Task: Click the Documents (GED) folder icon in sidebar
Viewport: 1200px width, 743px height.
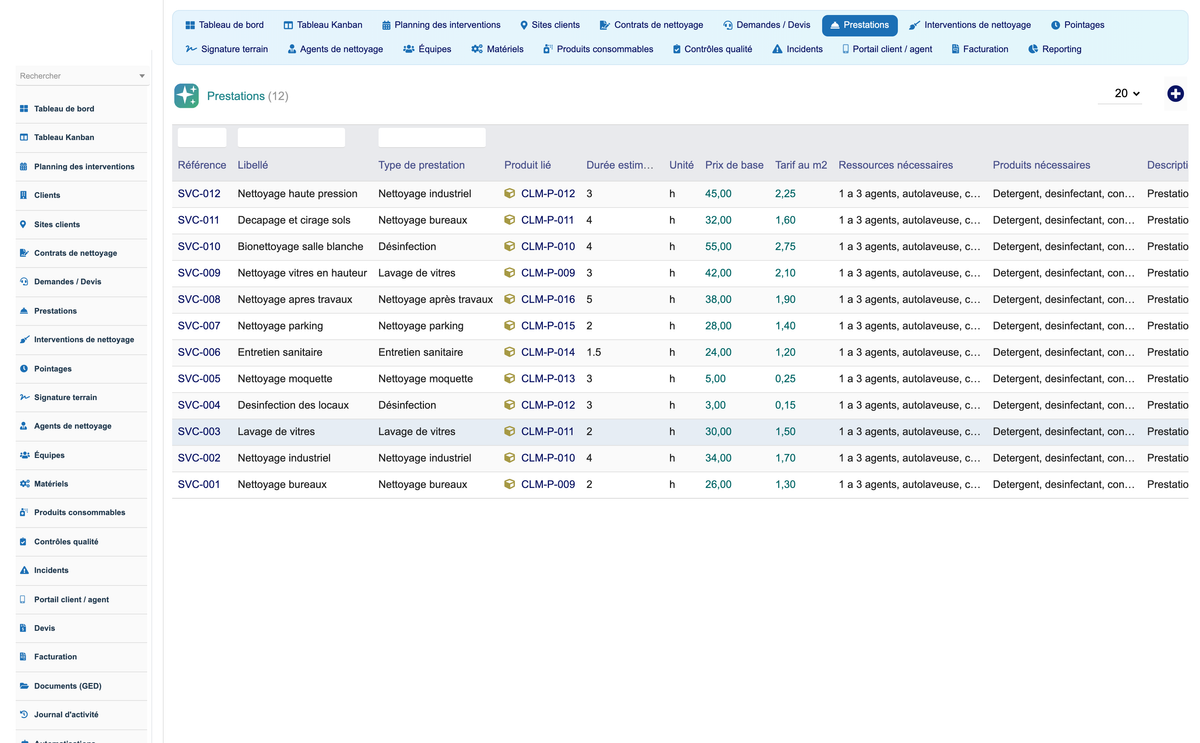Action: click(x=24, y=686)
